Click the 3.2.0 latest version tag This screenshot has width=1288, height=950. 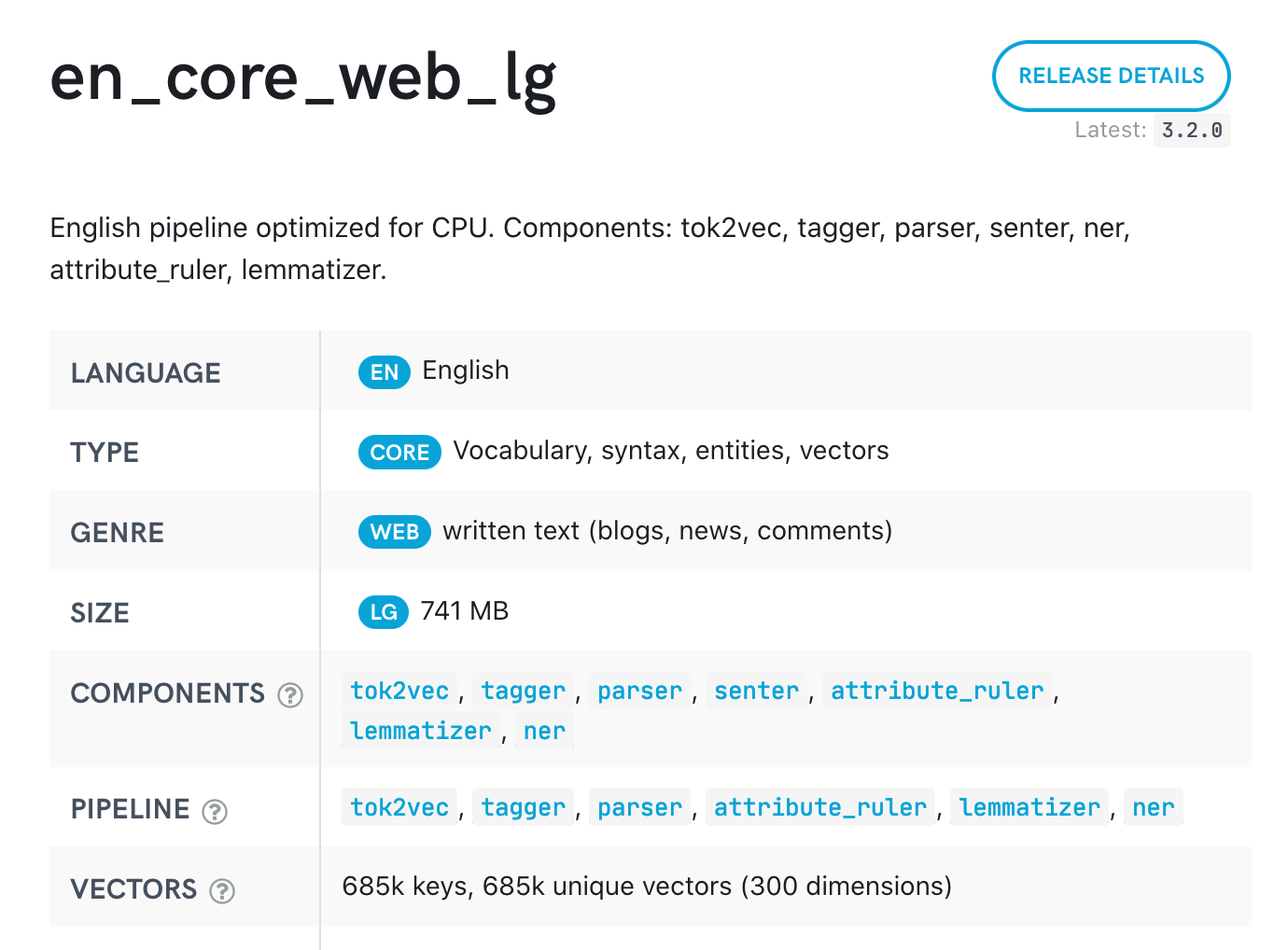1192,131
